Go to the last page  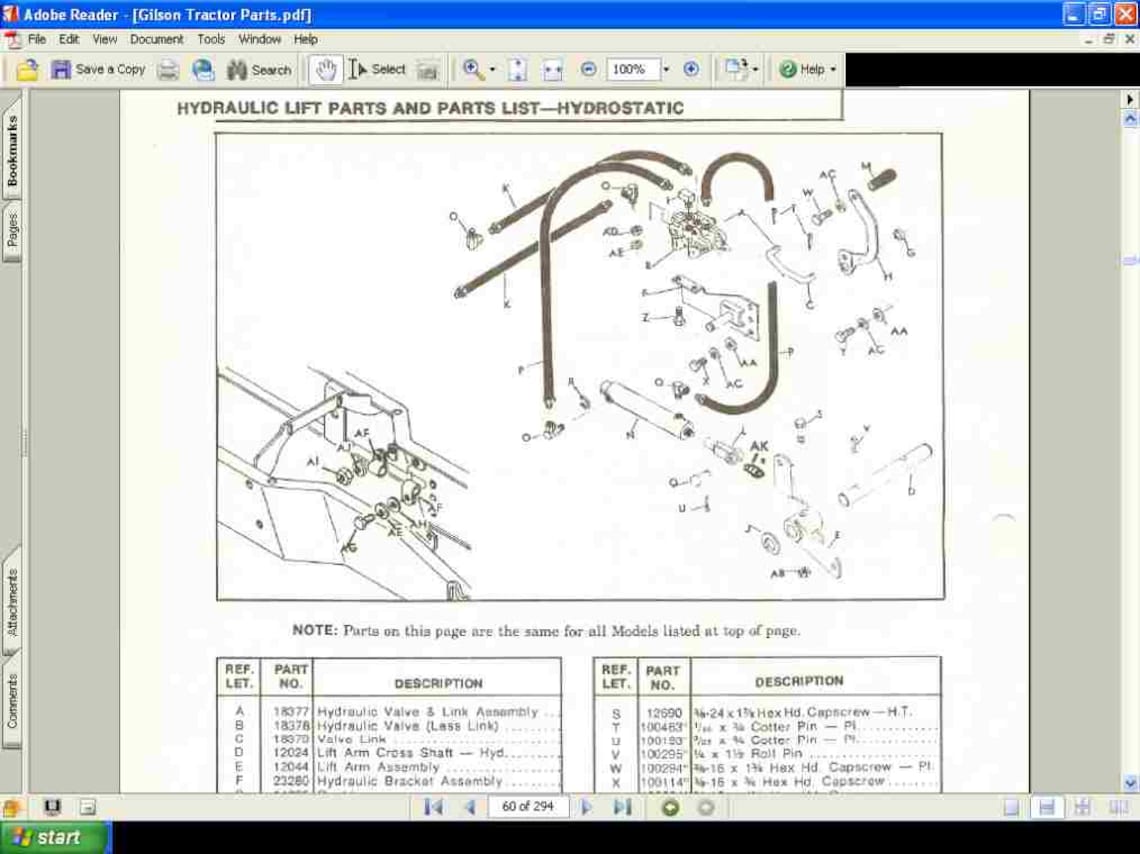click(622, 807)
